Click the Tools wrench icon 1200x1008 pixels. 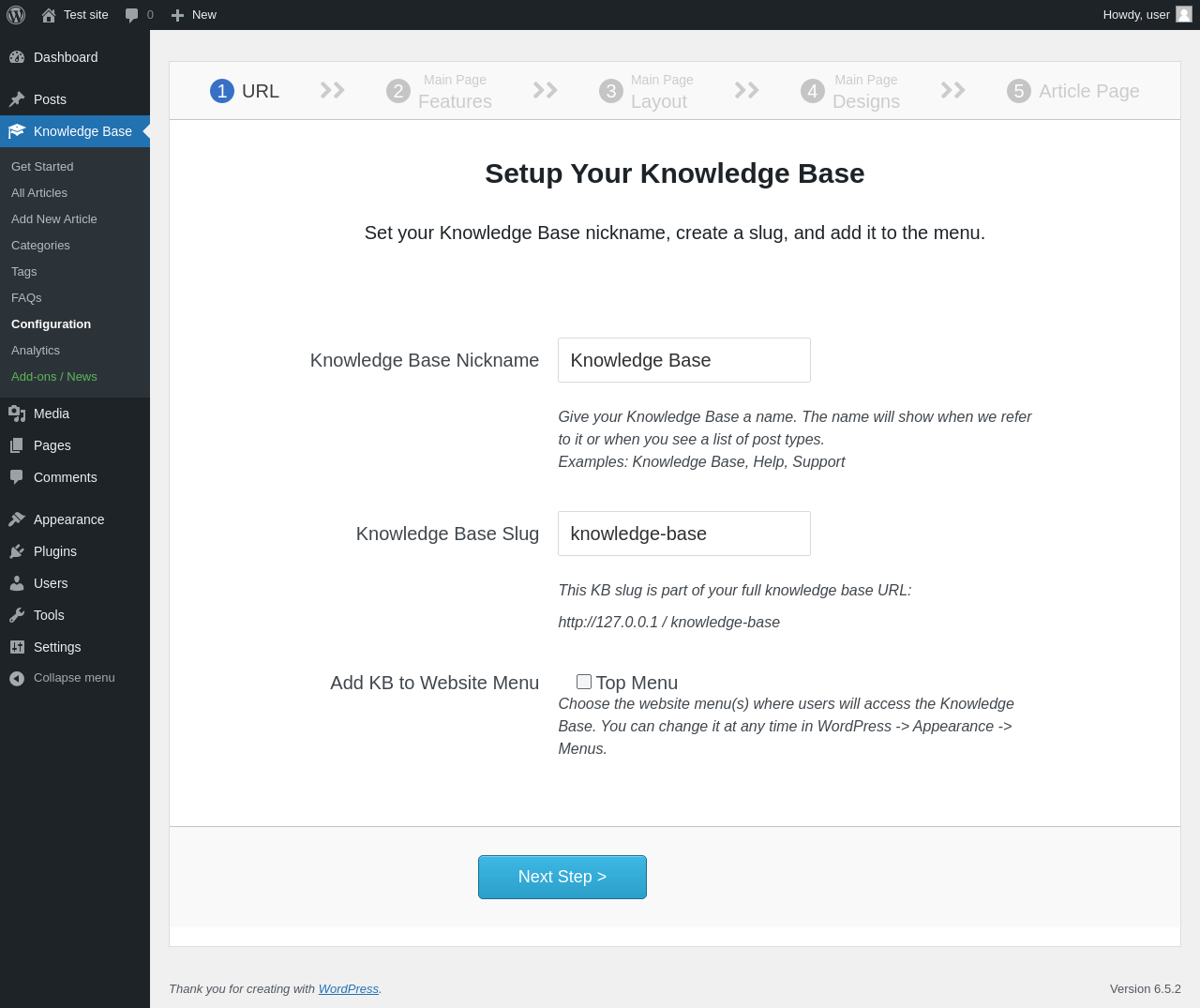(17, 615)
